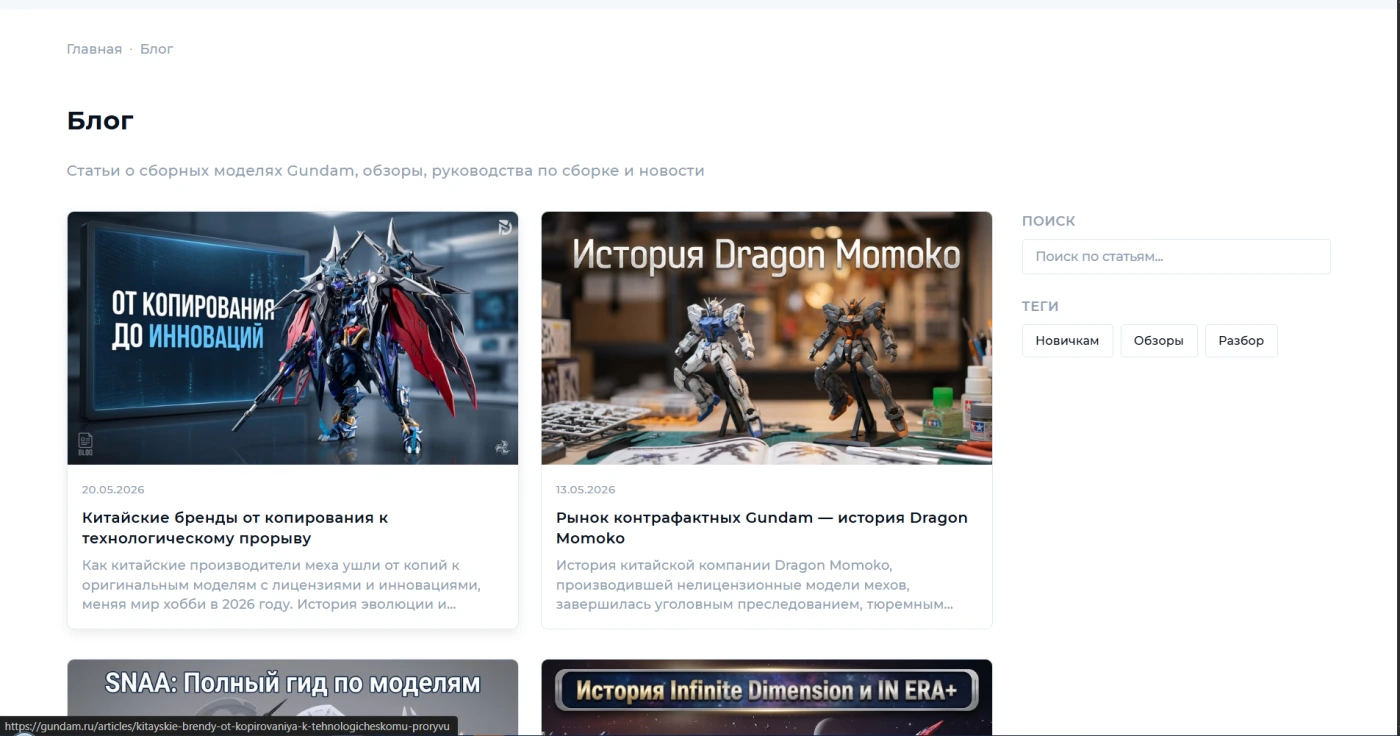Image resolution: width=1400 pixels, height=736 pixels.
Task: Filter articles by the Разбор tag
Action: (x=1241, y=340)
